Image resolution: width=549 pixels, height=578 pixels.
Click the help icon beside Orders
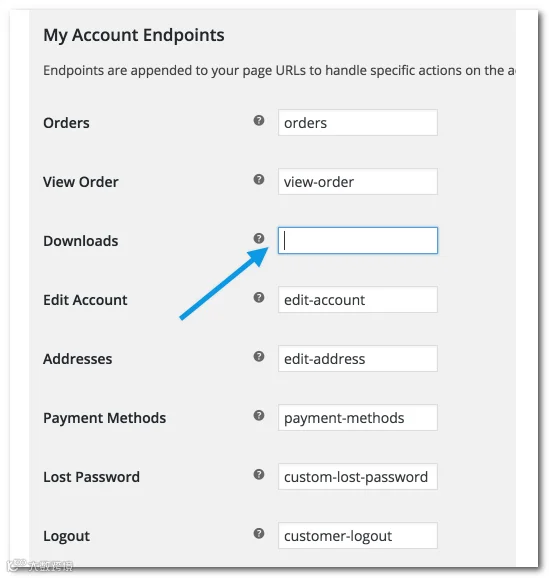(x=259, y=120)
